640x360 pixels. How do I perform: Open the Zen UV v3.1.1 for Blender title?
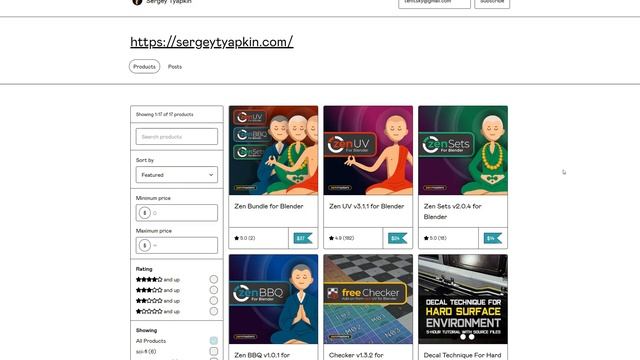coord(367,206)
